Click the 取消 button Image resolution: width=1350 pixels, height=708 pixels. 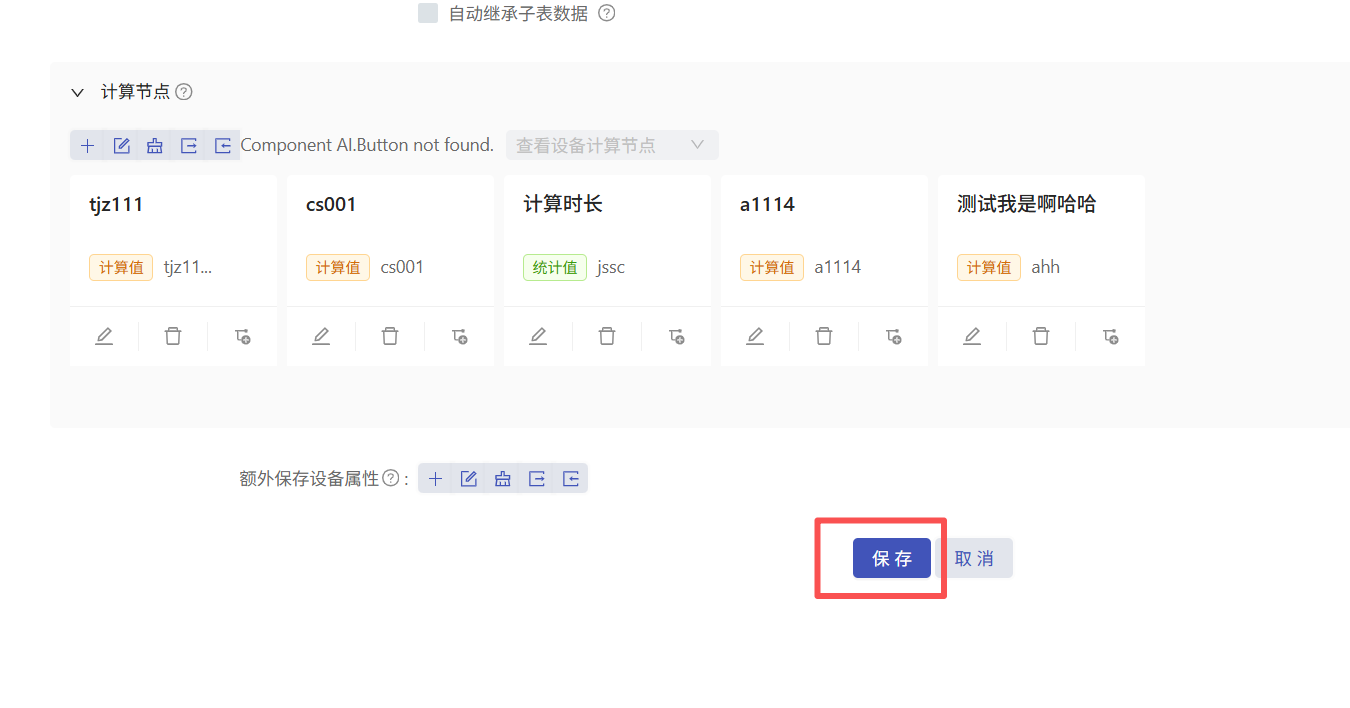tap(974, 558)
